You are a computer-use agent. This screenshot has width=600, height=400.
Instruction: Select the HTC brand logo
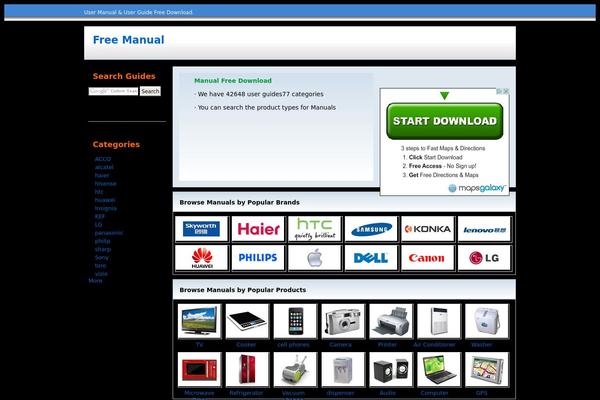(315, 229)
